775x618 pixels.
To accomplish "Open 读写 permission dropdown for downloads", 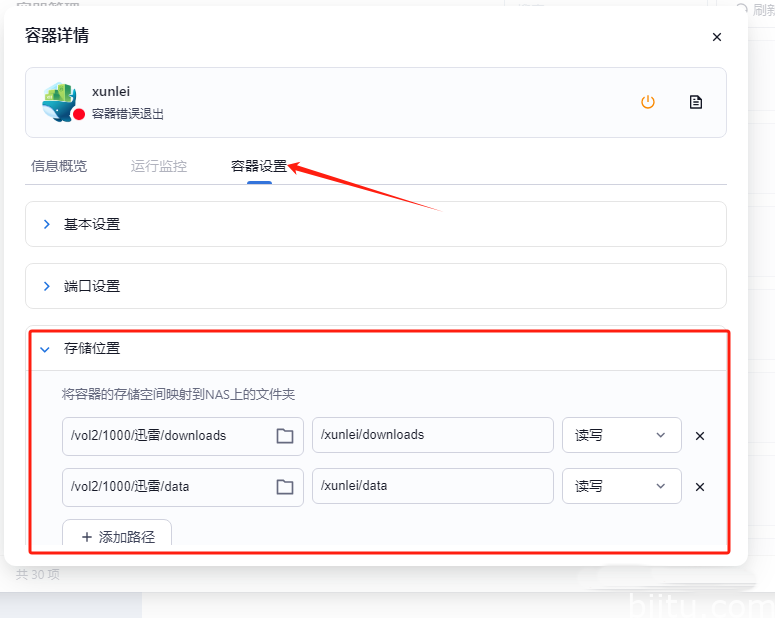I will [x=621, y=436].
